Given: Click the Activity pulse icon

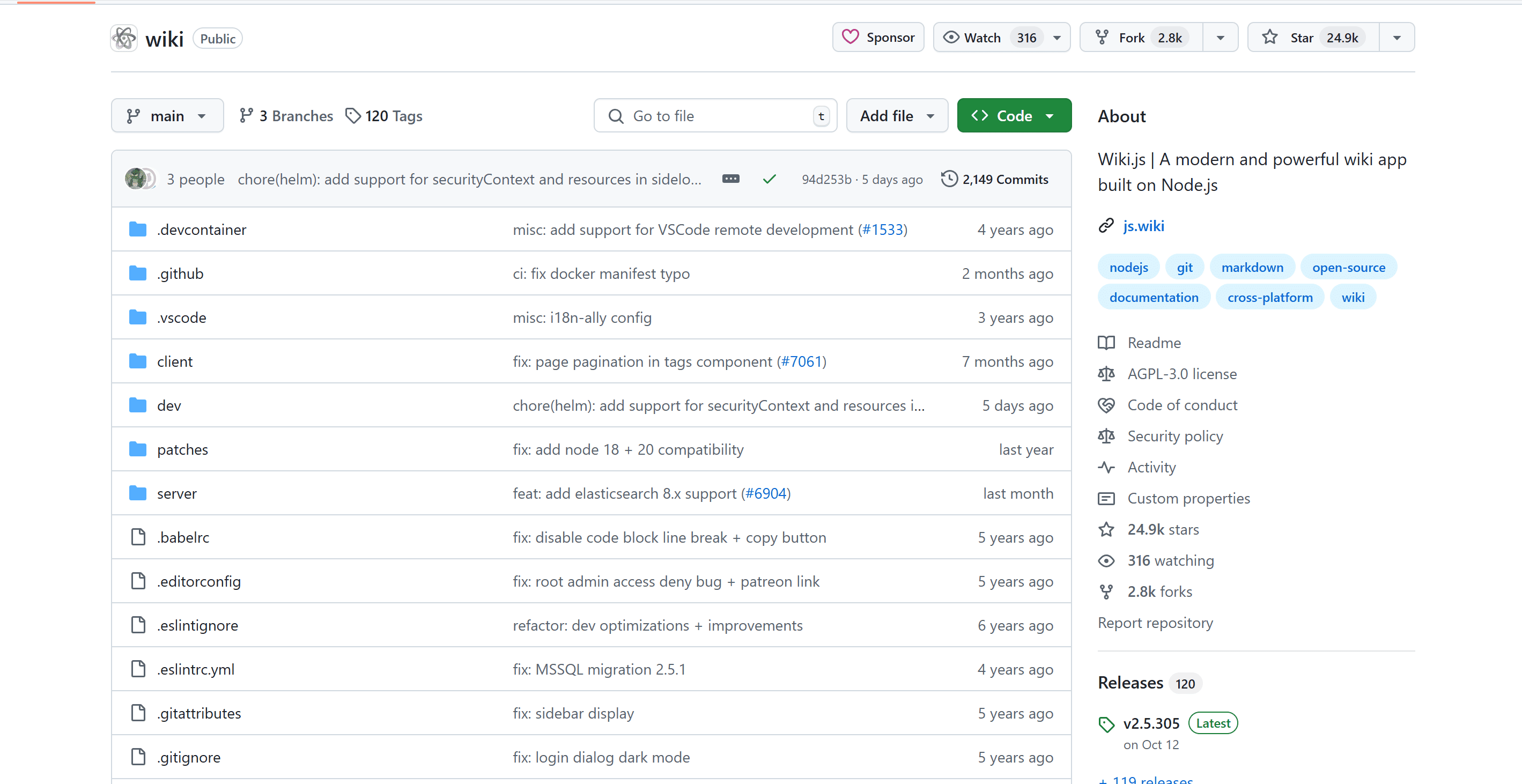Looking at the screenshot, I should [x=1106, y=467].
